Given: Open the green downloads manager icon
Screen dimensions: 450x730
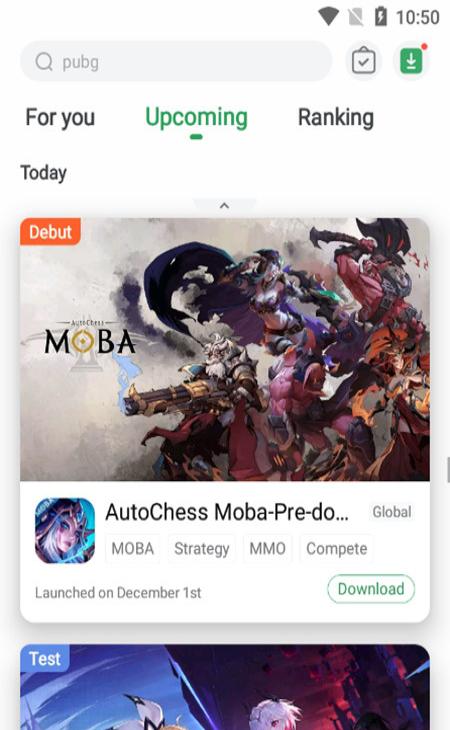Looking at the screenshot, I should click(x=411, y=61).
